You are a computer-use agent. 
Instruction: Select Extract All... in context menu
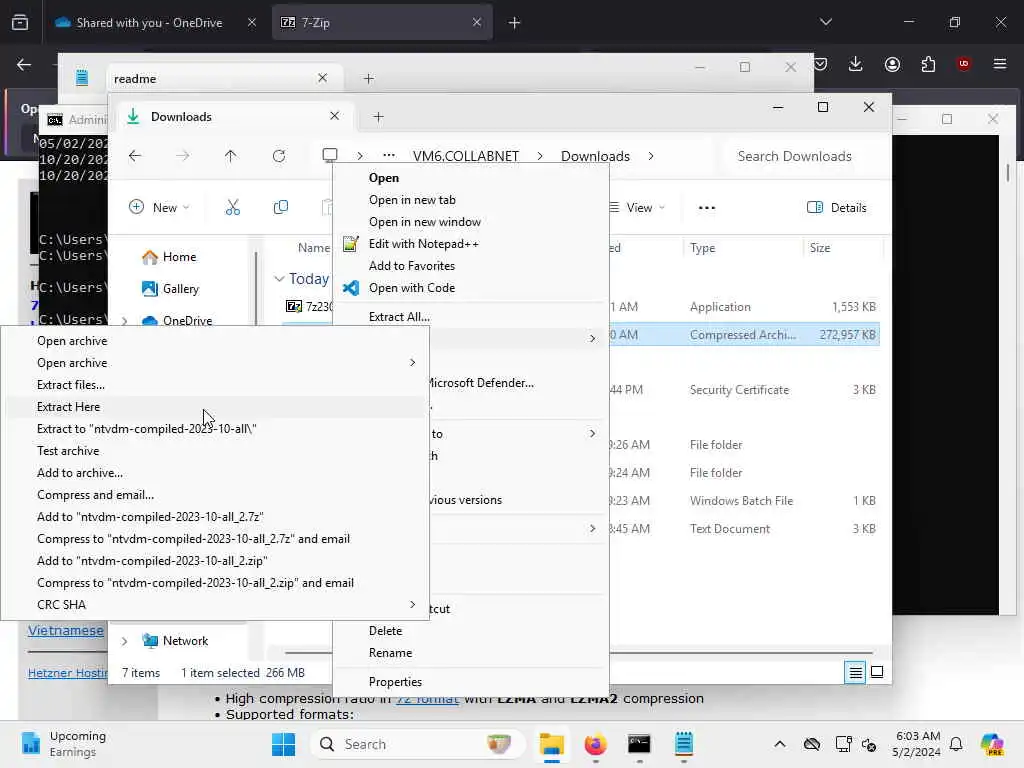point(471,317)
